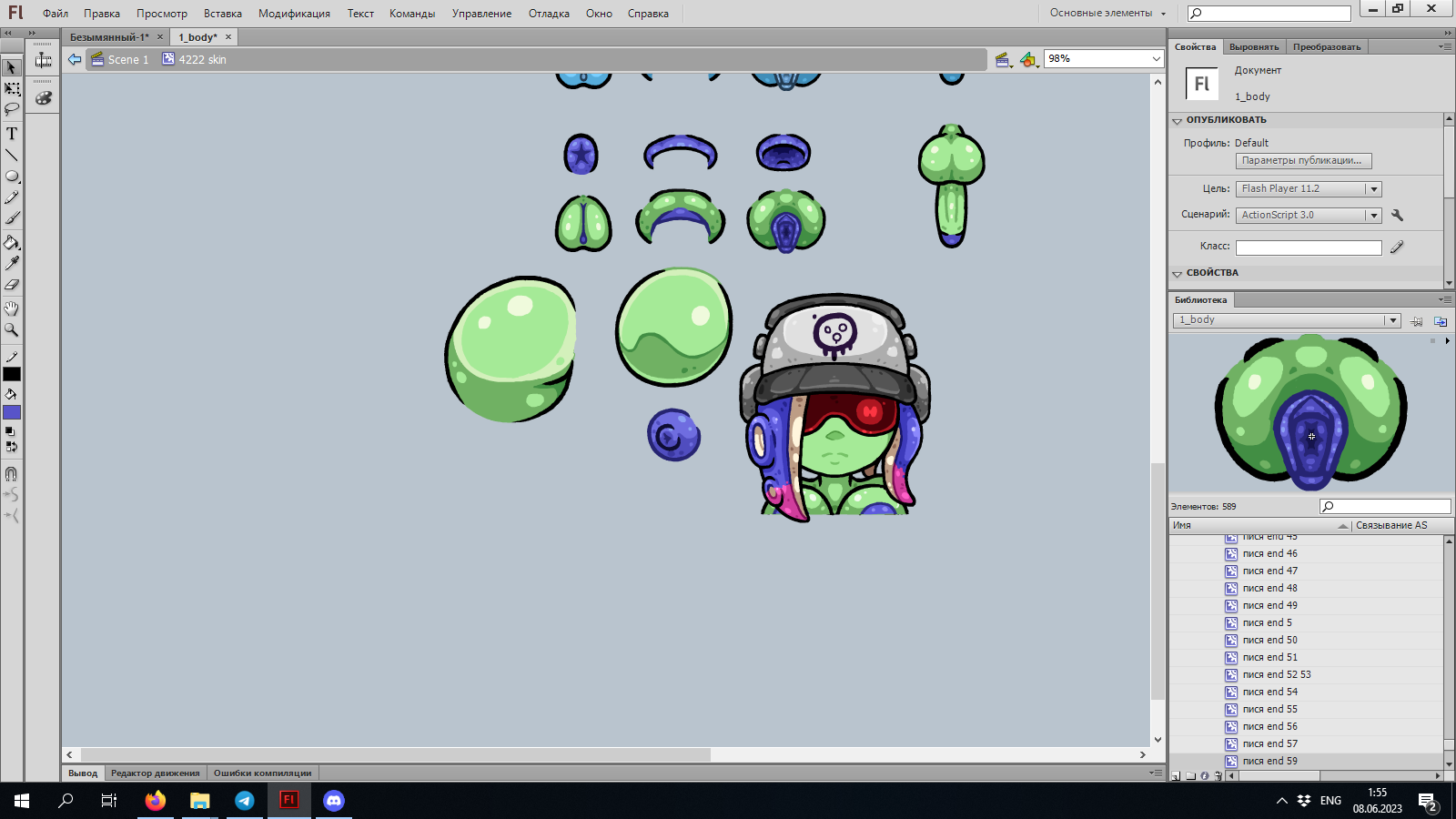Click the 4222 skin symbol breadcrumb
Image resolution: width=1456 pixels, height=819 pixels.
point(194,60)
